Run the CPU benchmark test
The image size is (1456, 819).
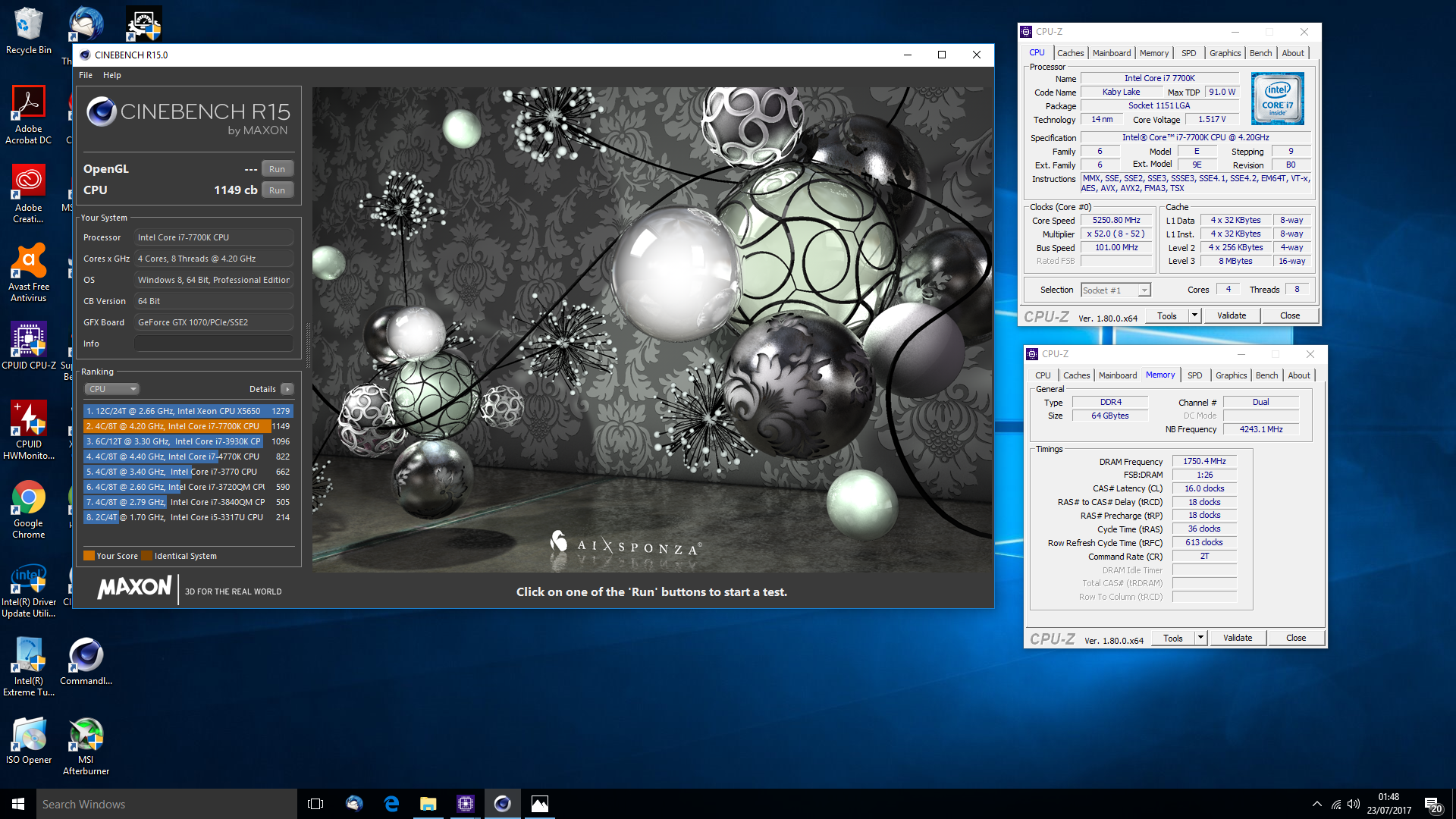278,190
